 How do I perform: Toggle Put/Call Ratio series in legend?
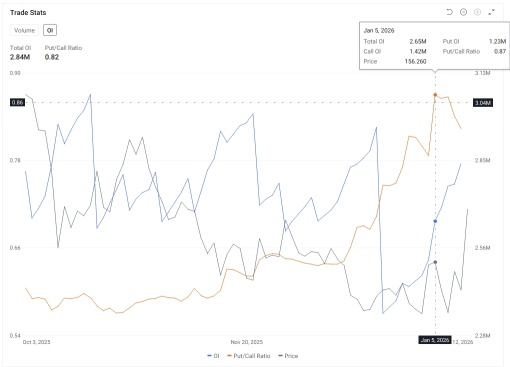(x=248, y=356)
